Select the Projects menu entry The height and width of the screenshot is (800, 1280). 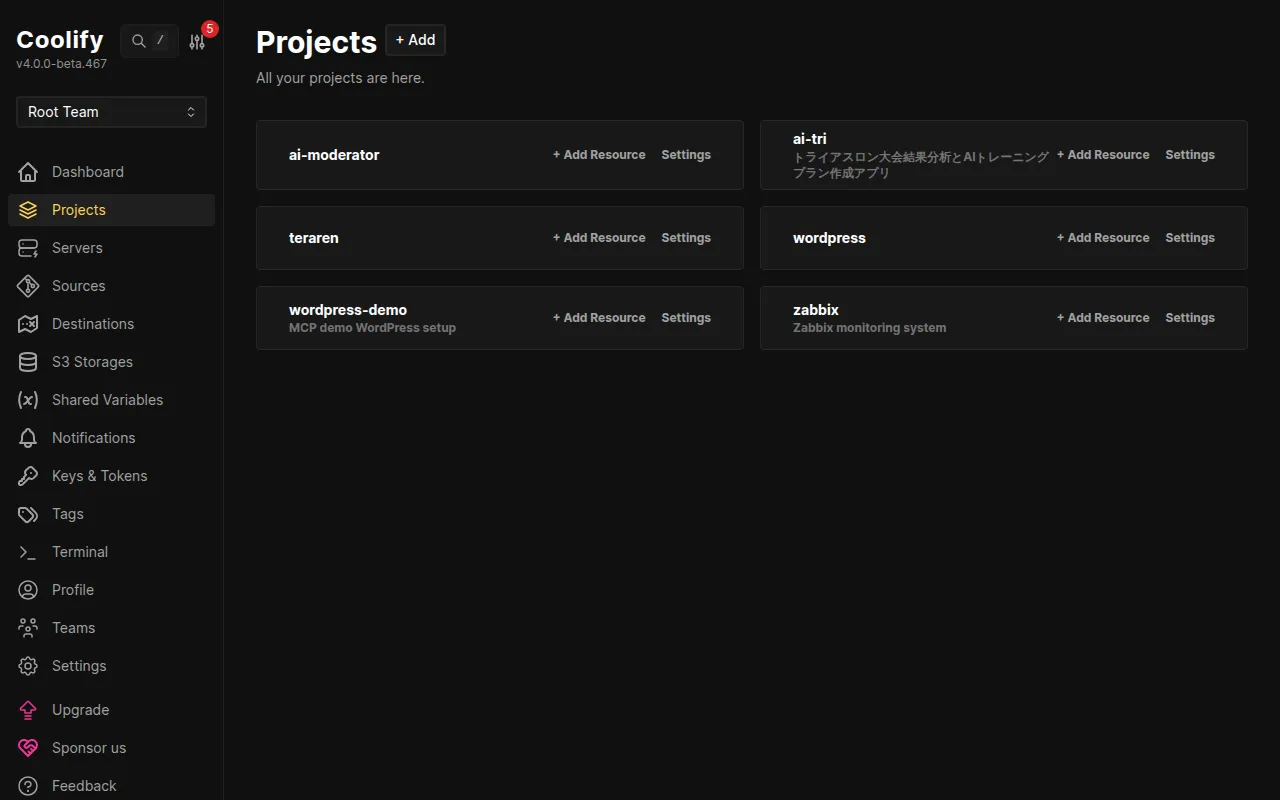tap(77, 209)
